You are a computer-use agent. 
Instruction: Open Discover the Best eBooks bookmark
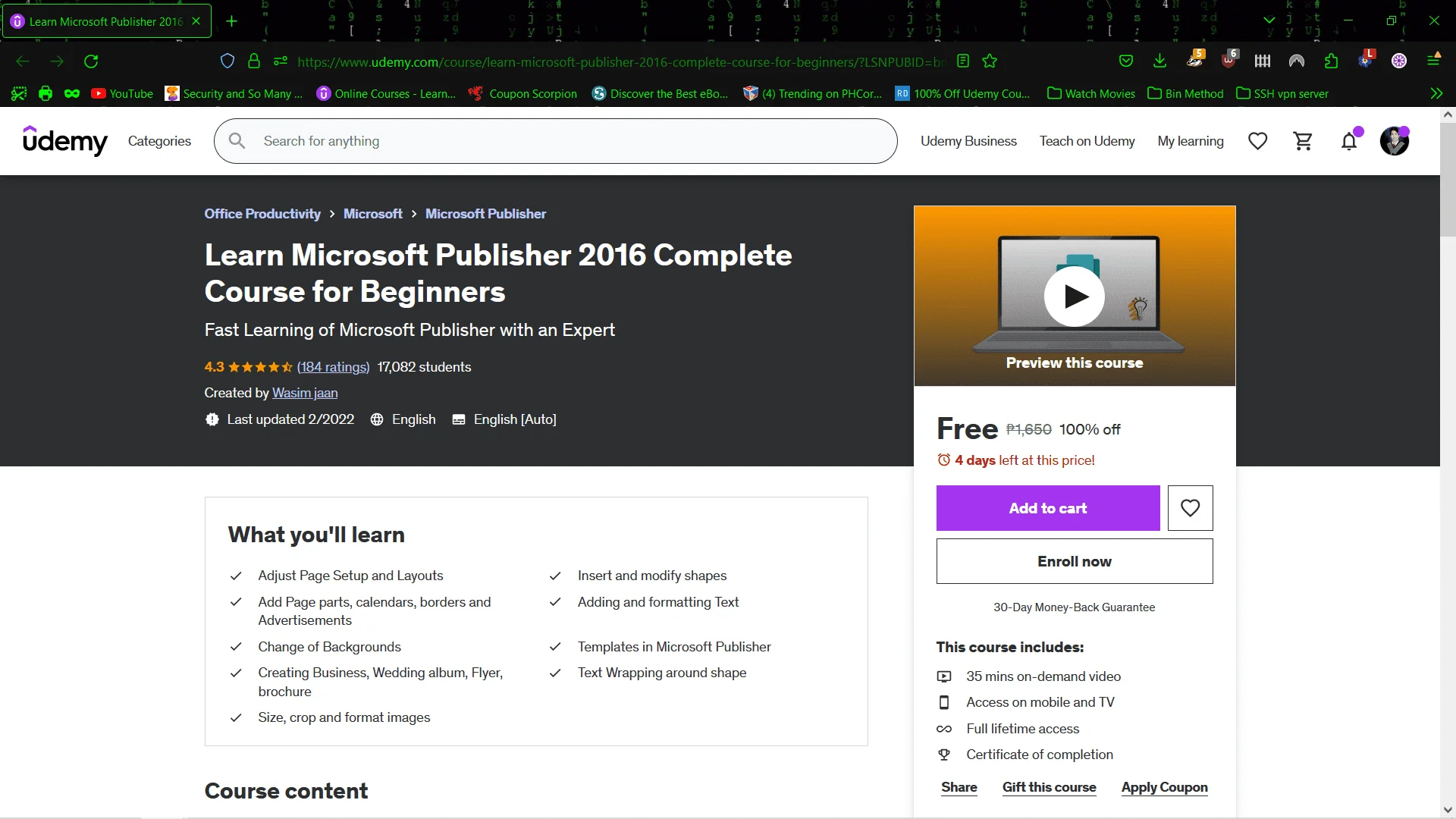(x=661, y=94)
